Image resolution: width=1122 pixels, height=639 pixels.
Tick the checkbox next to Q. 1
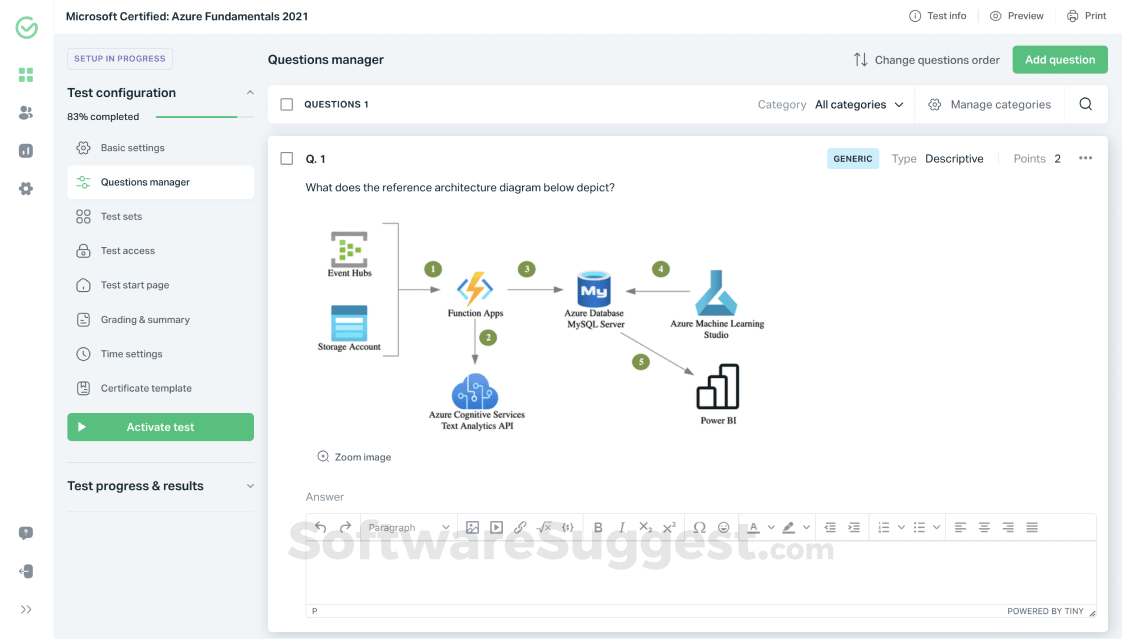coord(289,158)
